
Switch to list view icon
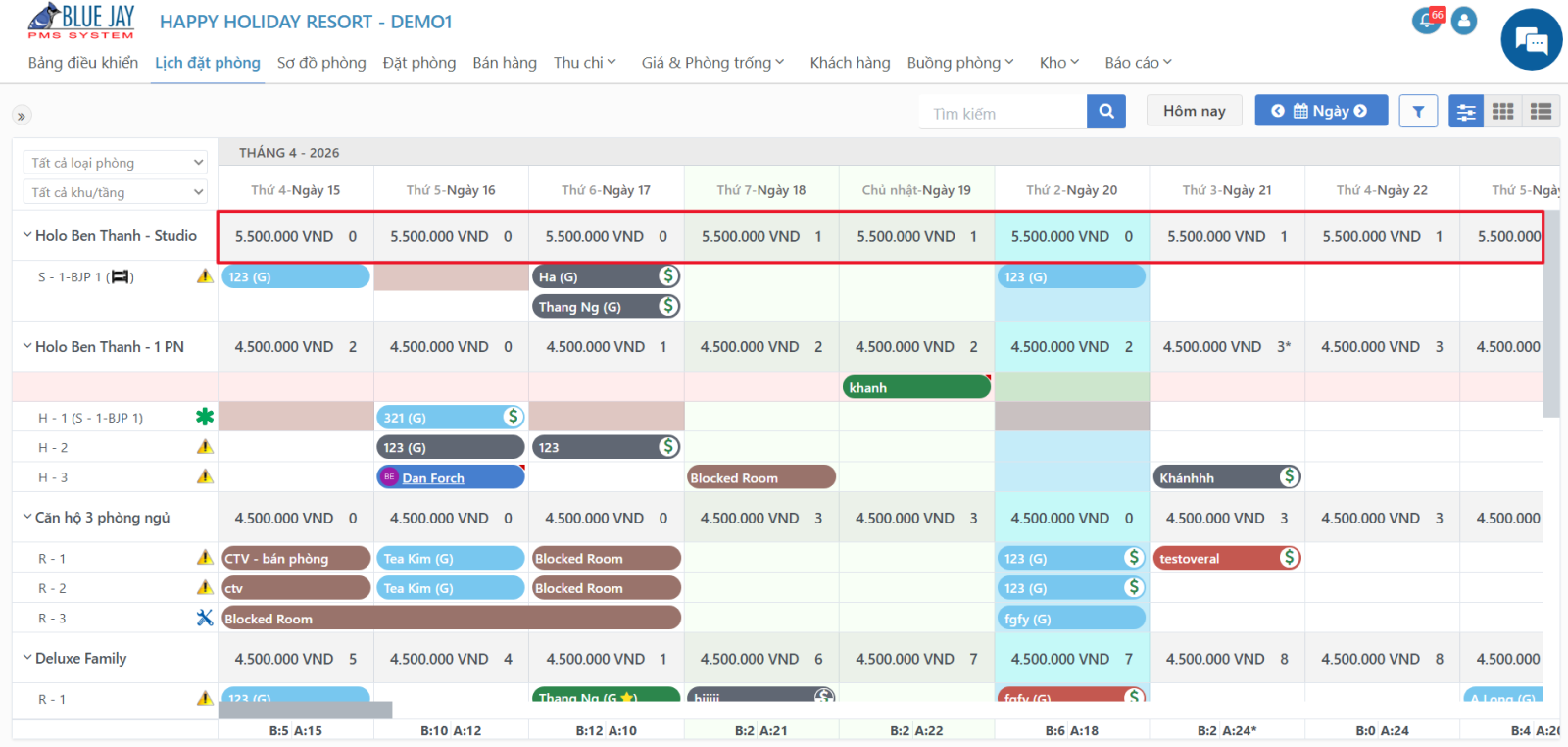click(1542, 112)
